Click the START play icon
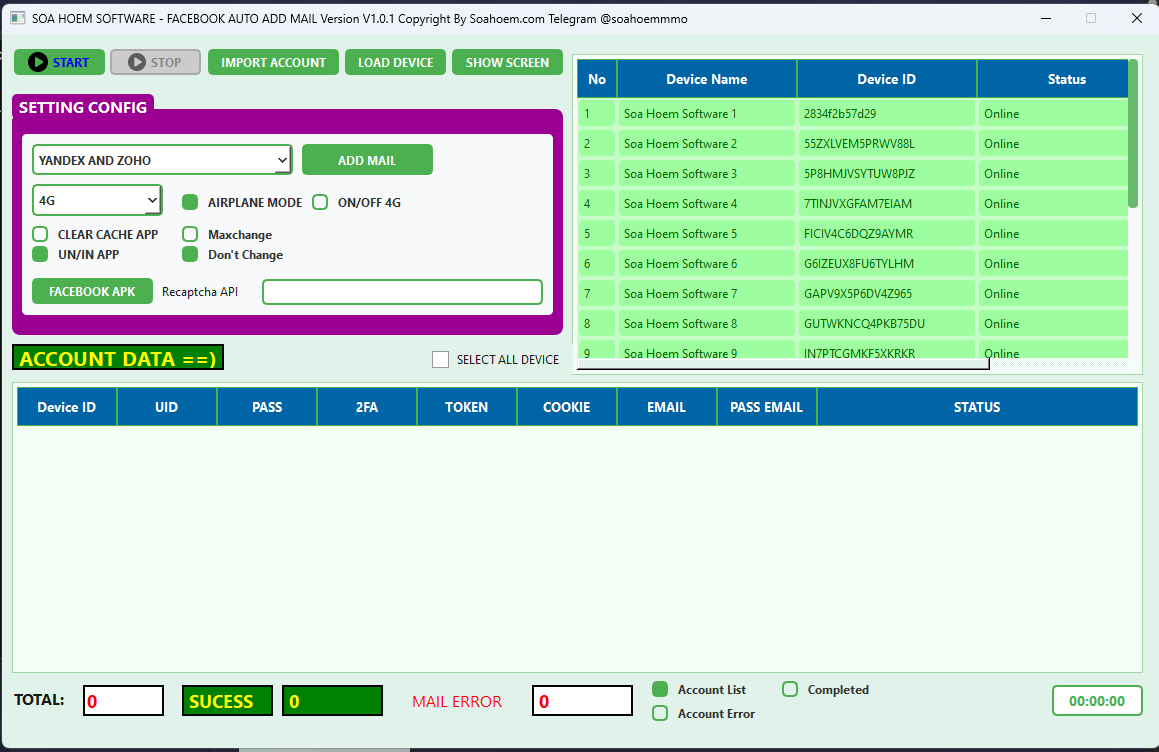Image resolution: width=1159 pixels, height=752 pixels. click(38, 62)
